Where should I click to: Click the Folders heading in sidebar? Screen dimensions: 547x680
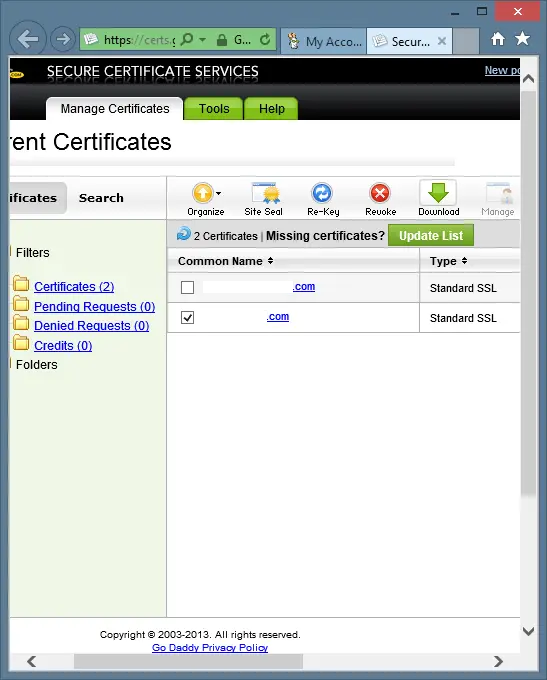pos(37,365)
